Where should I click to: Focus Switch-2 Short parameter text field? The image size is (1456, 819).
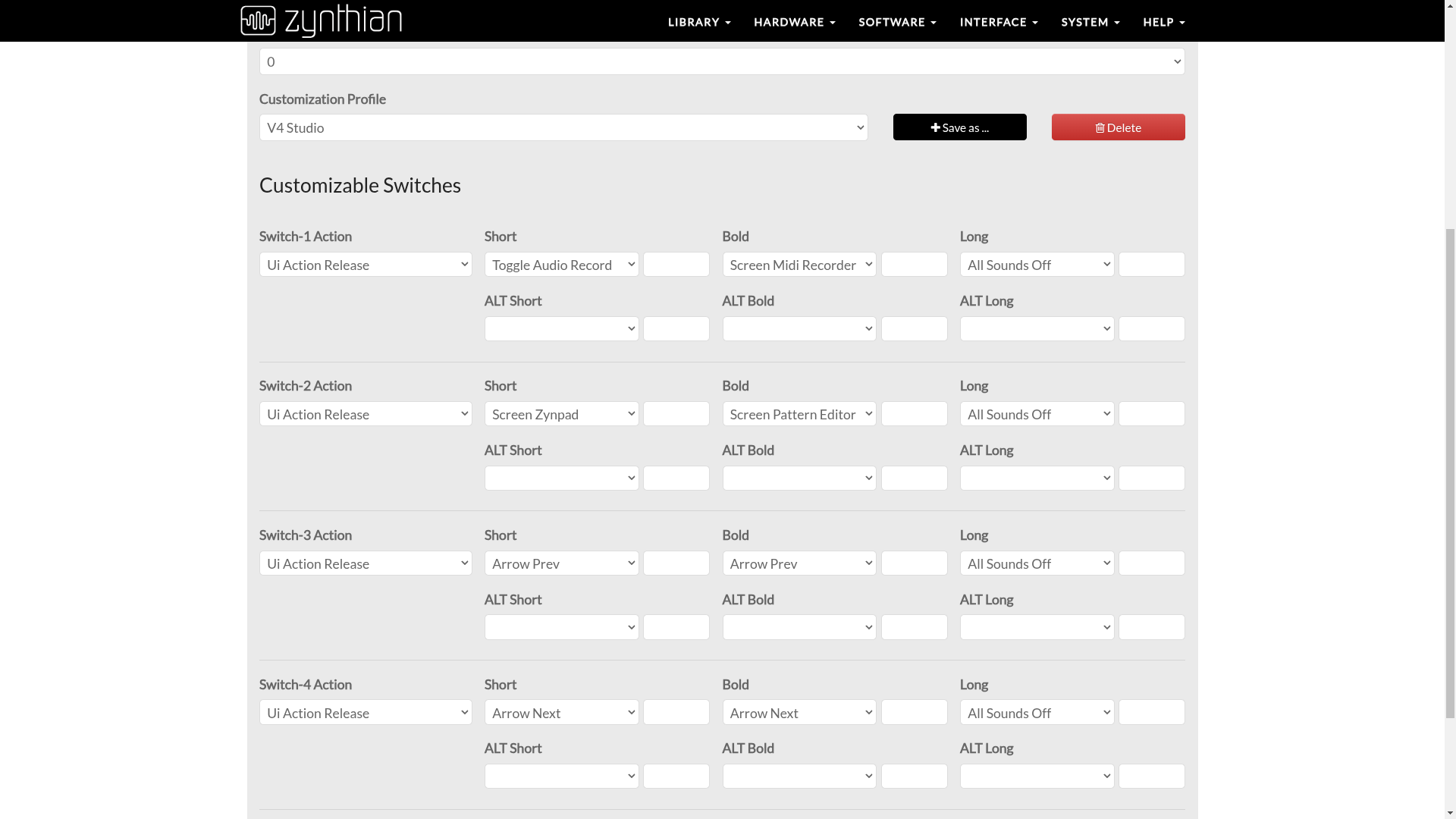[x=676, y=414]
